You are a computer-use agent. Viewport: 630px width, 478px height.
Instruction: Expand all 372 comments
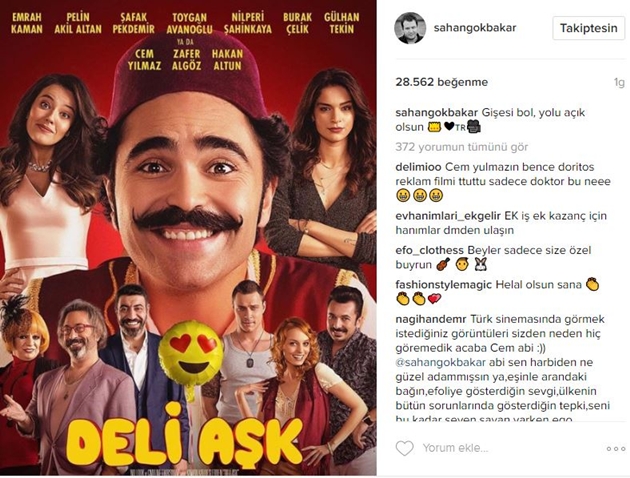click(462, 147)
